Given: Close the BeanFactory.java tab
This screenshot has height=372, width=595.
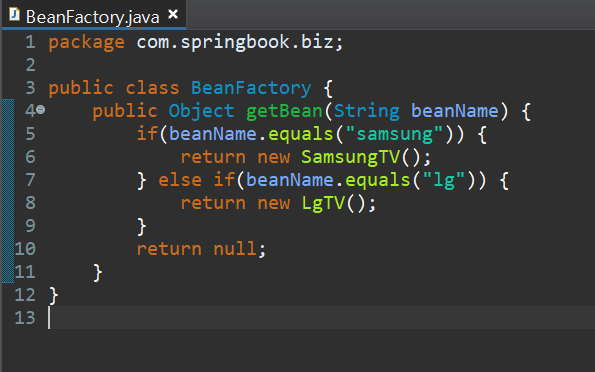Looking at the screenshot, I should click(x=173, y=14).
